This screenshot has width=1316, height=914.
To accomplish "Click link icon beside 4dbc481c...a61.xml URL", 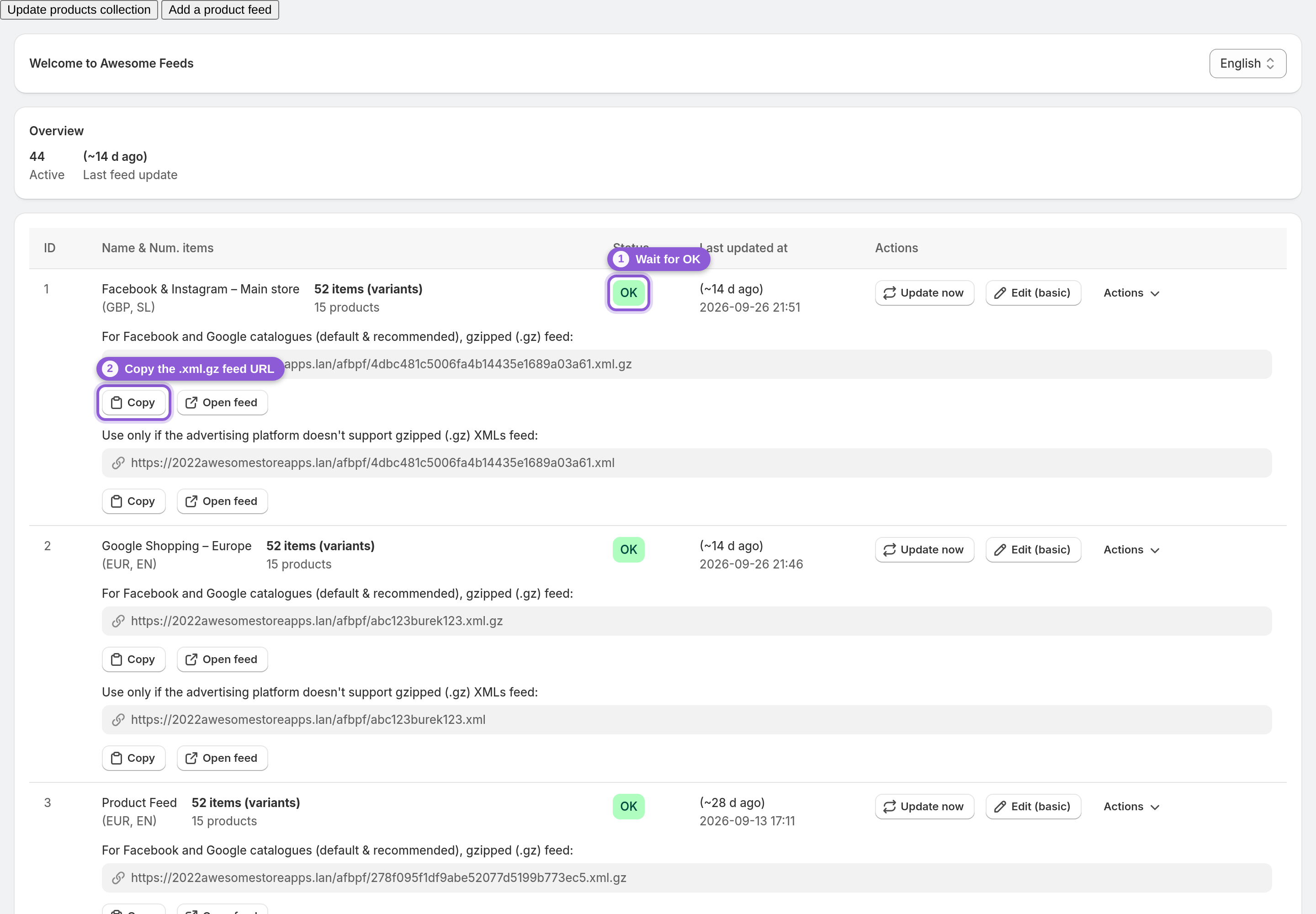I will pyautogui.click(x=118, y=463).
